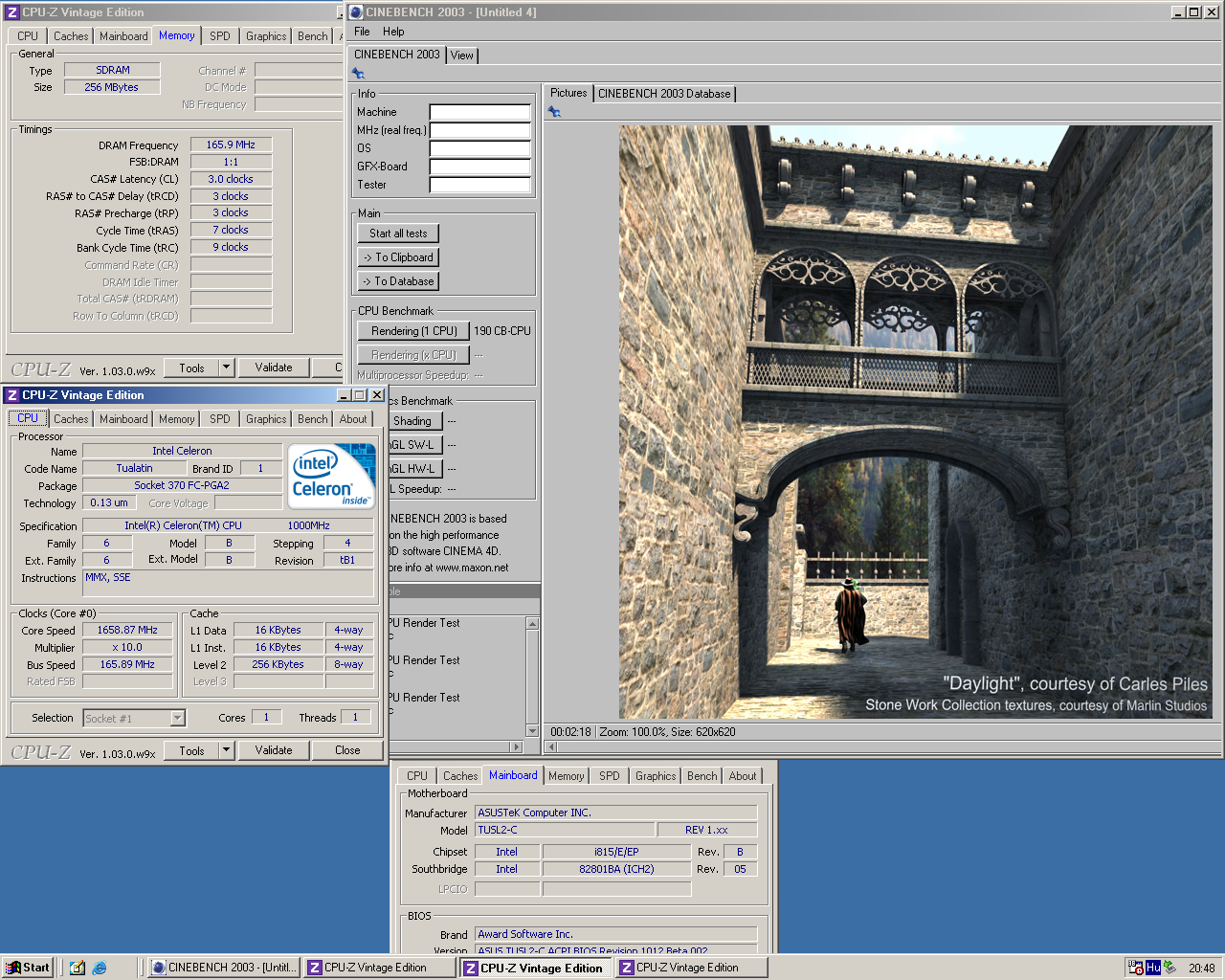Screen dimensions: 1225x980
Task: Select Caches tab in the front CPU-Z window
Action: pos(71,419)
